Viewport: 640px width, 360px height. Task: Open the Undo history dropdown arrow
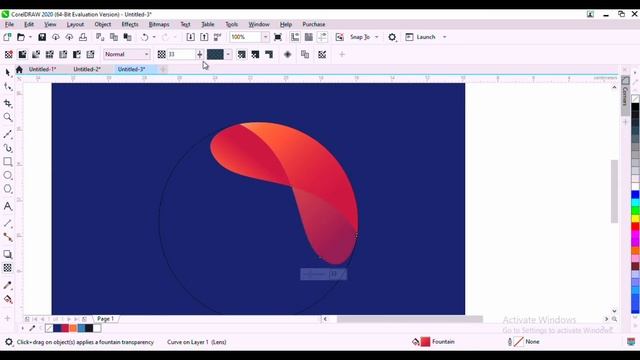pos(154,37)
